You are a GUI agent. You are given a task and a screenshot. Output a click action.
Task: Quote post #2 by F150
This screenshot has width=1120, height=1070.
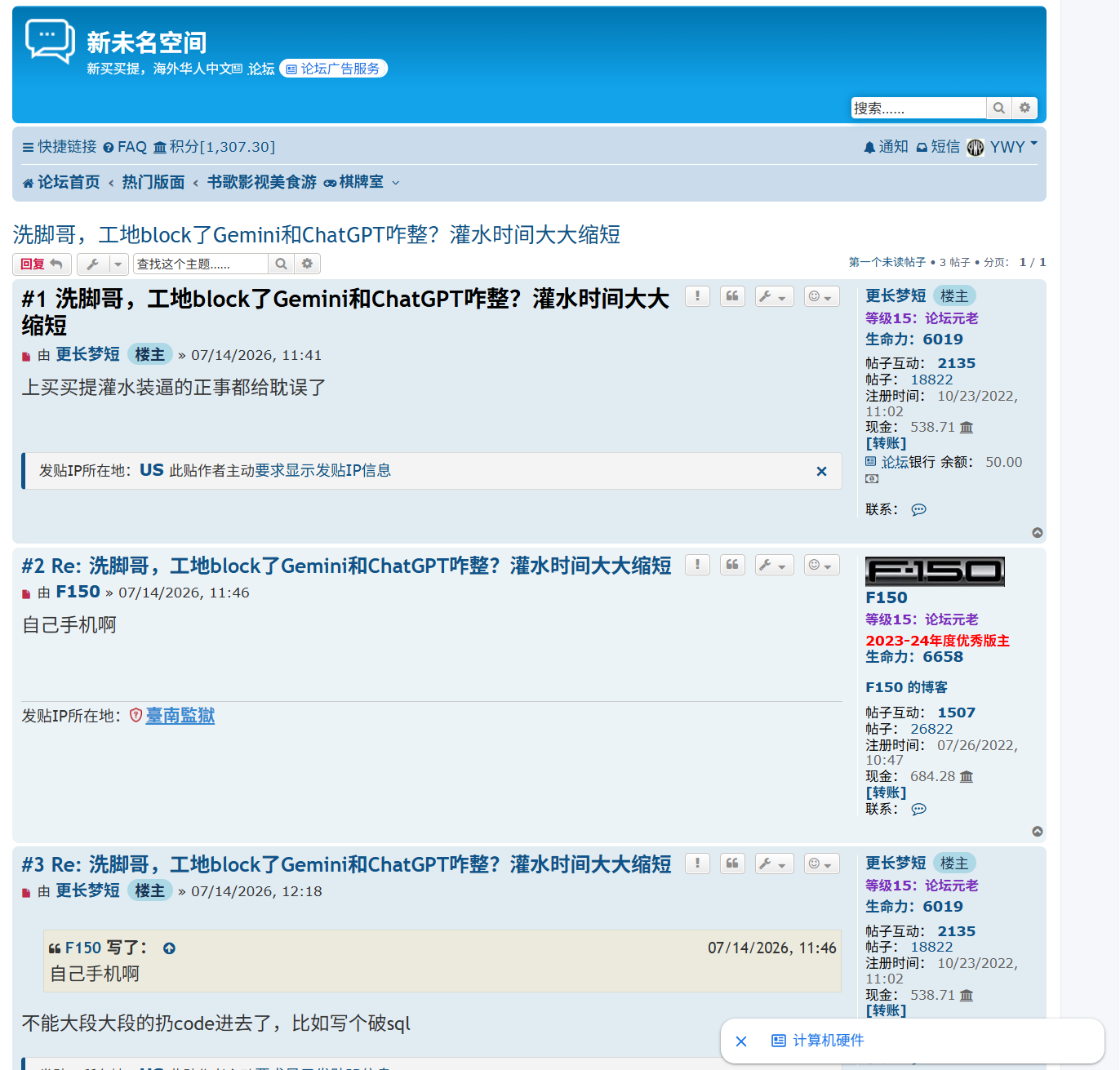coord(732,565)
